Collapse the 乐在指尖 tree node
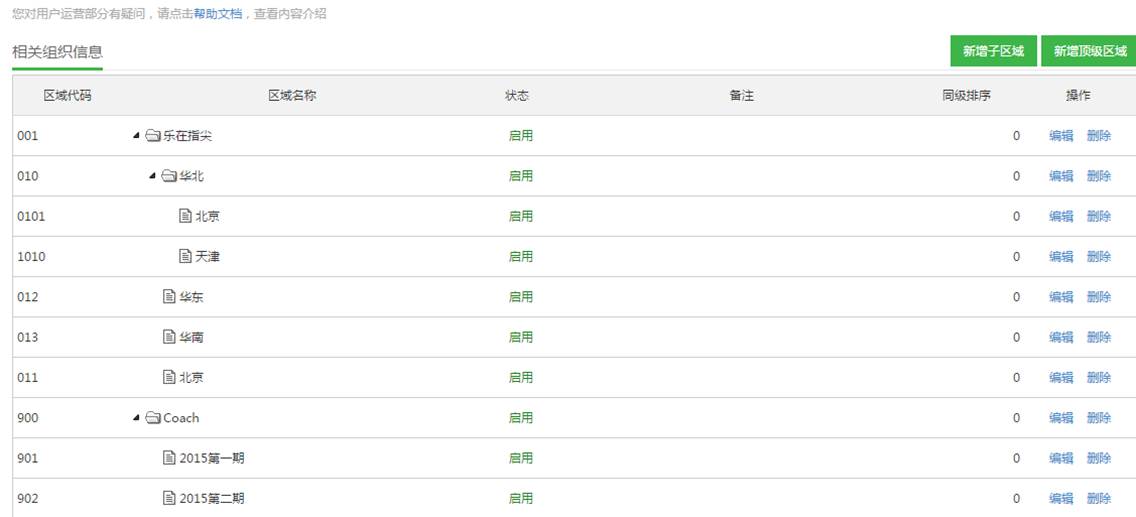 pos(136,136)
